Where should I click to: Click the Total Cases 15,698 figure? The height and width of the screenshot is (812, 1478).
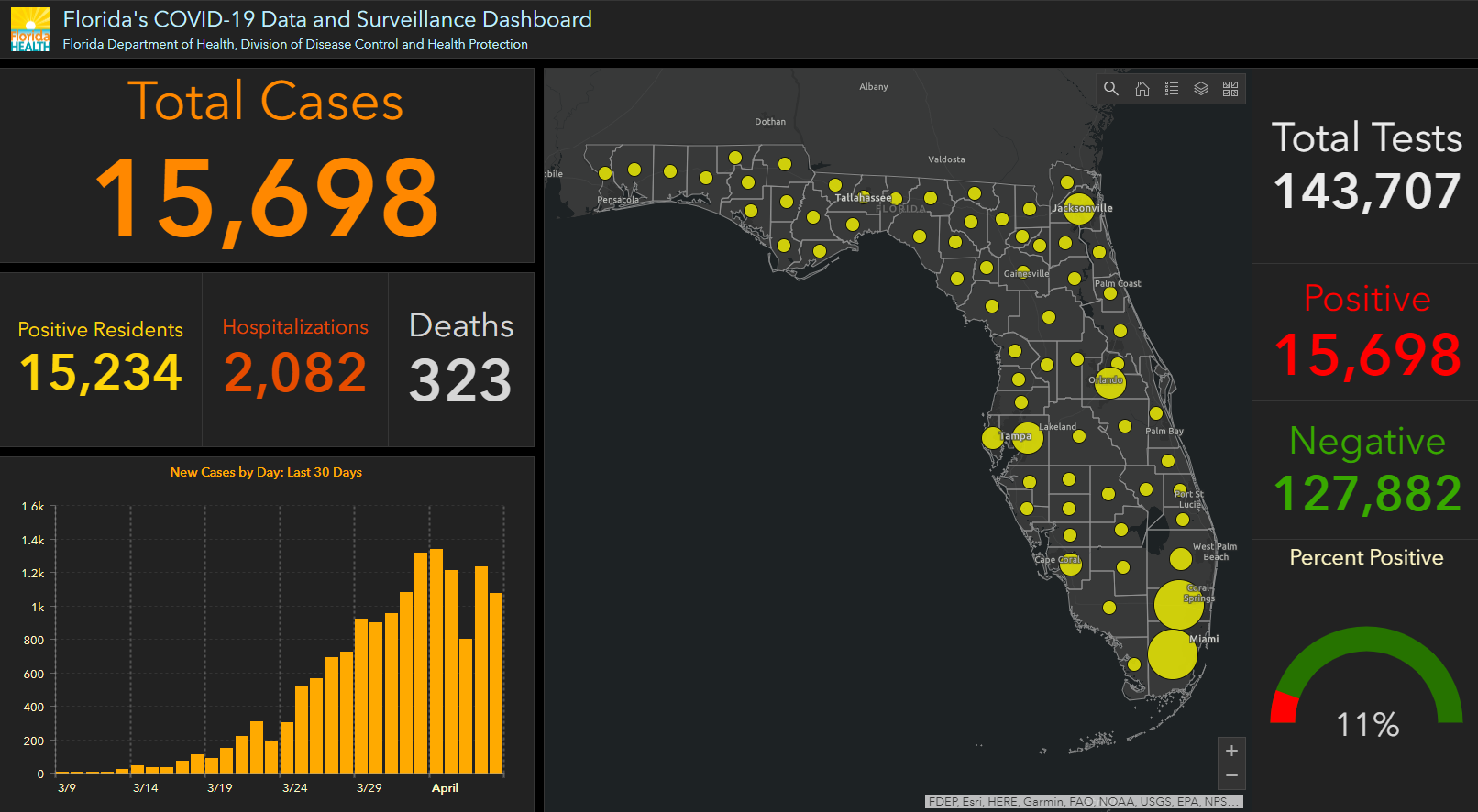(267, 197)
